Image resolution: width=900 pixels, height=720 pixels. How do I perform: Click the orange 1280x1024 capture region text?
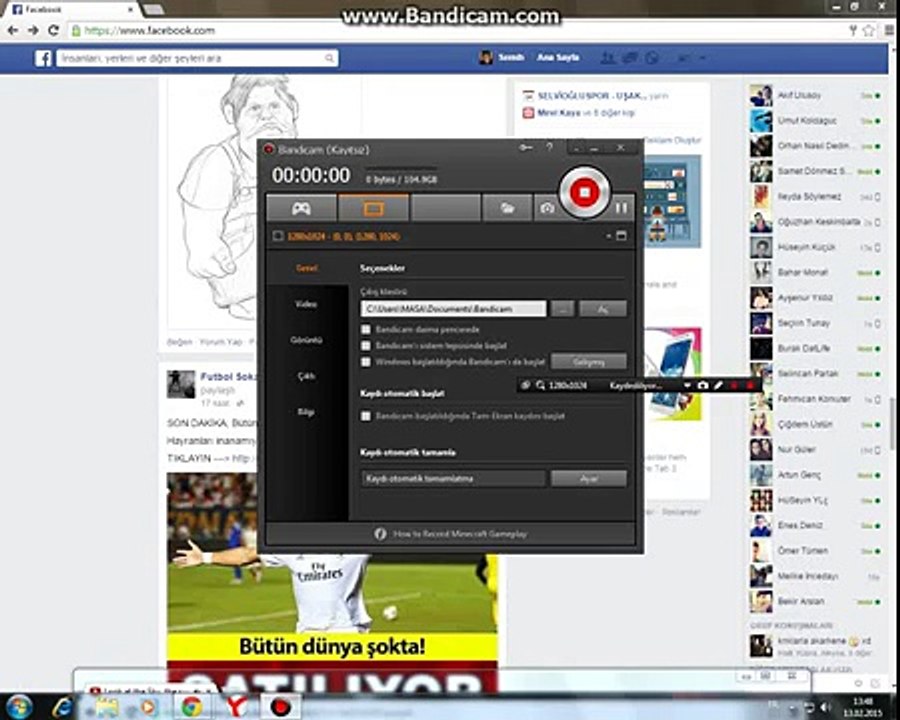click(x=343, y=236)
